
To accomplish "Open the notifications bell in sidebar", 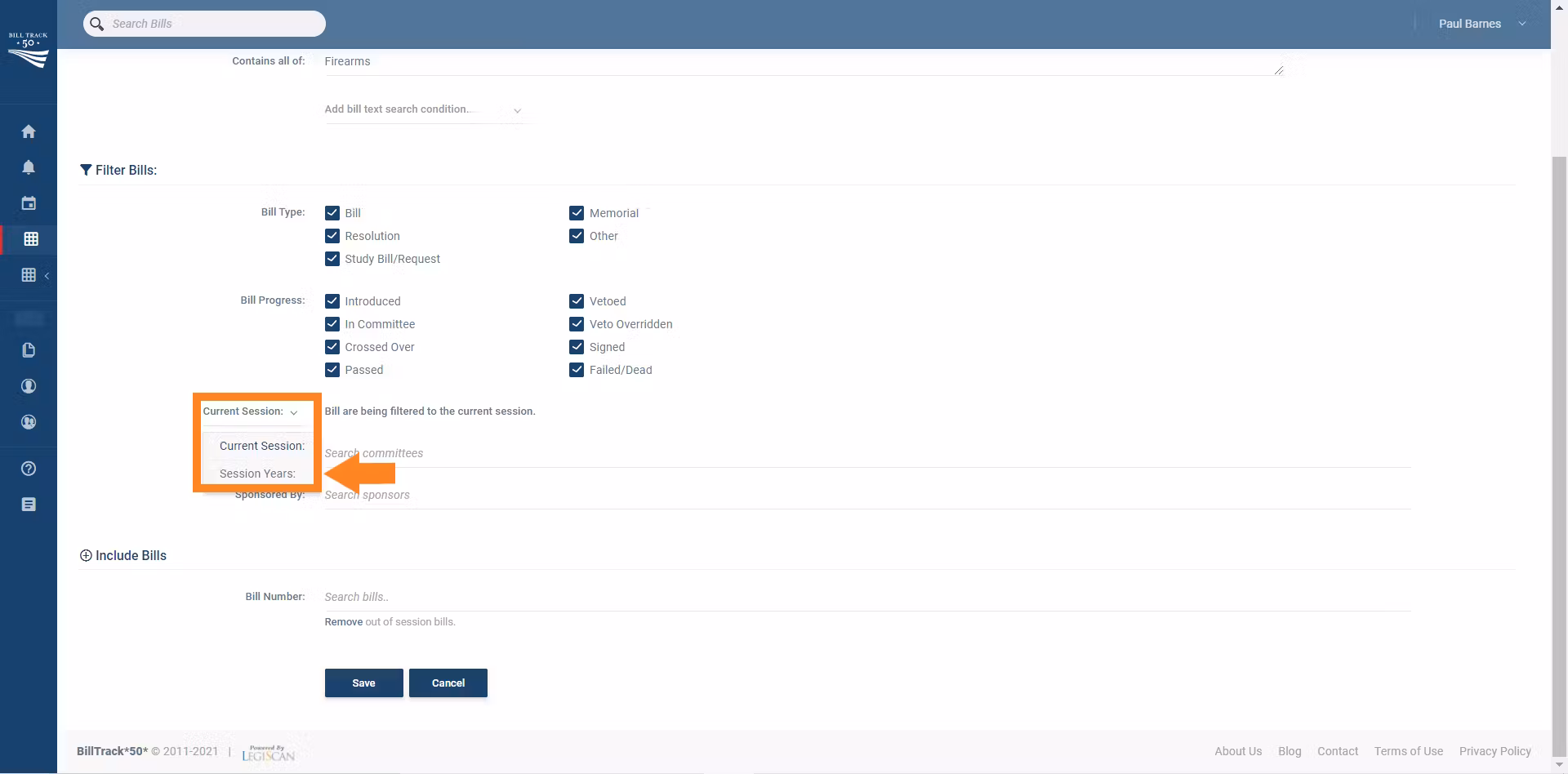I will point(29,167).
